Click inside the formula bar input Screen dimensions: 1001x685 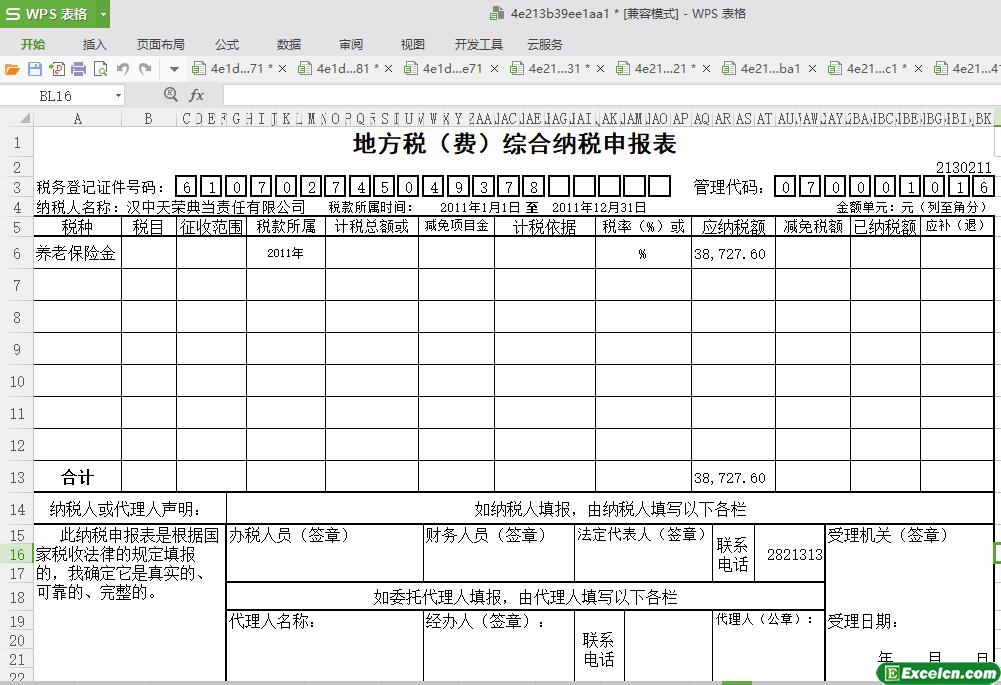click(x=600, y=95)
